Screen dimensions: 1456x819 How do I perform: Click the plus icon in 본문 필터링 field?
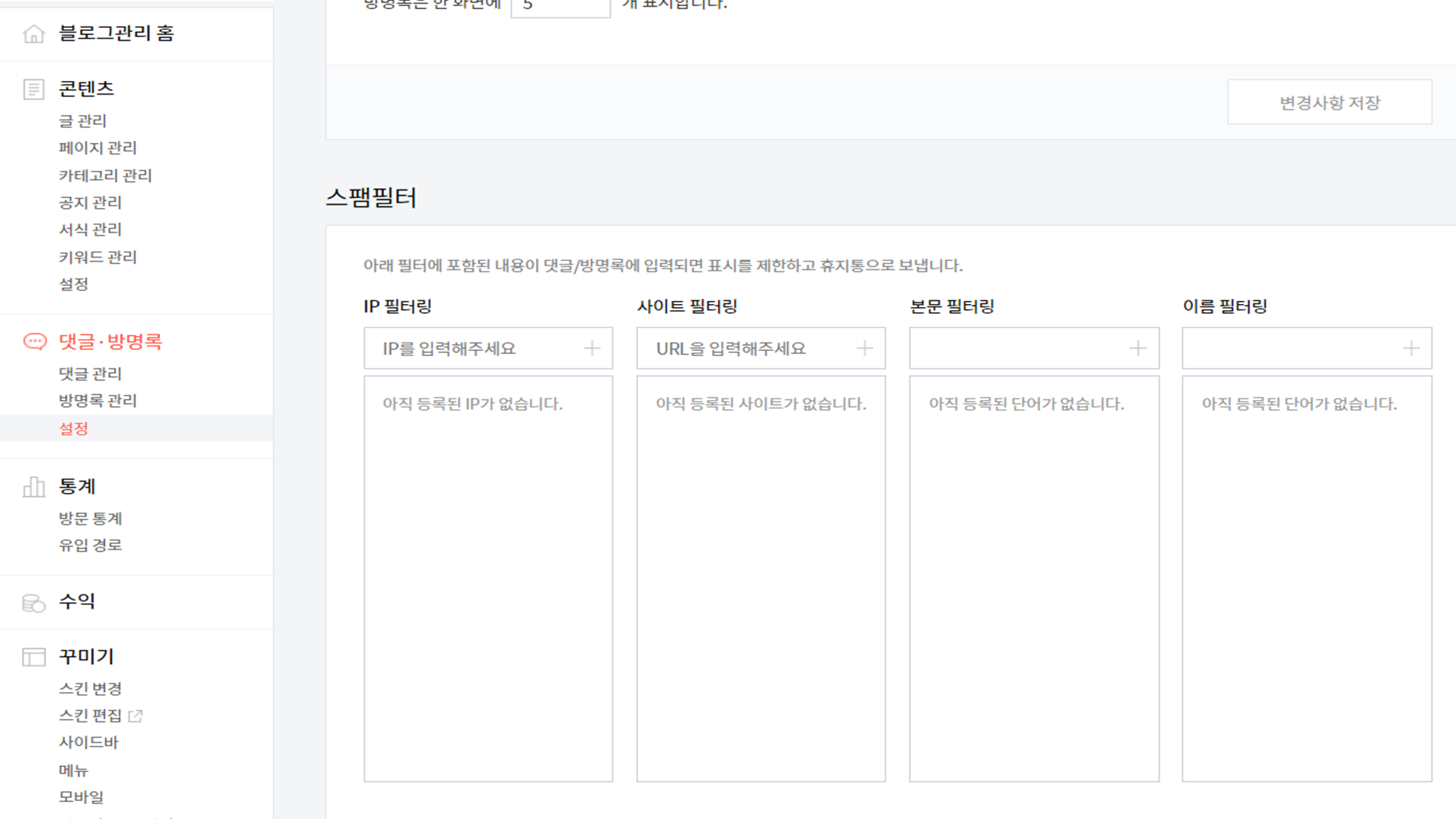(x=1138, y=349)
